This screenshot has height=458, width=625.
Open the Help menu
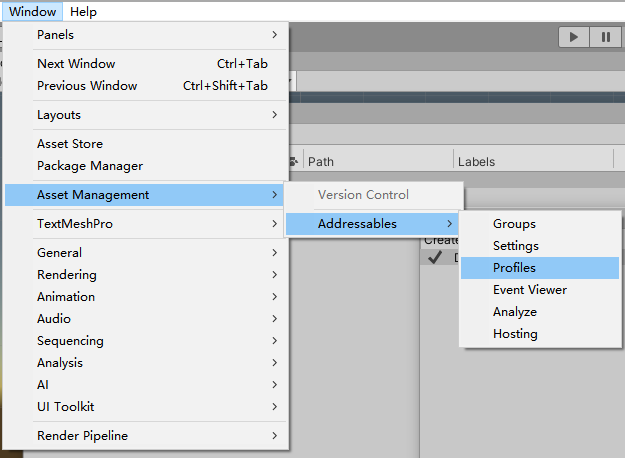[x=83, y=12]
